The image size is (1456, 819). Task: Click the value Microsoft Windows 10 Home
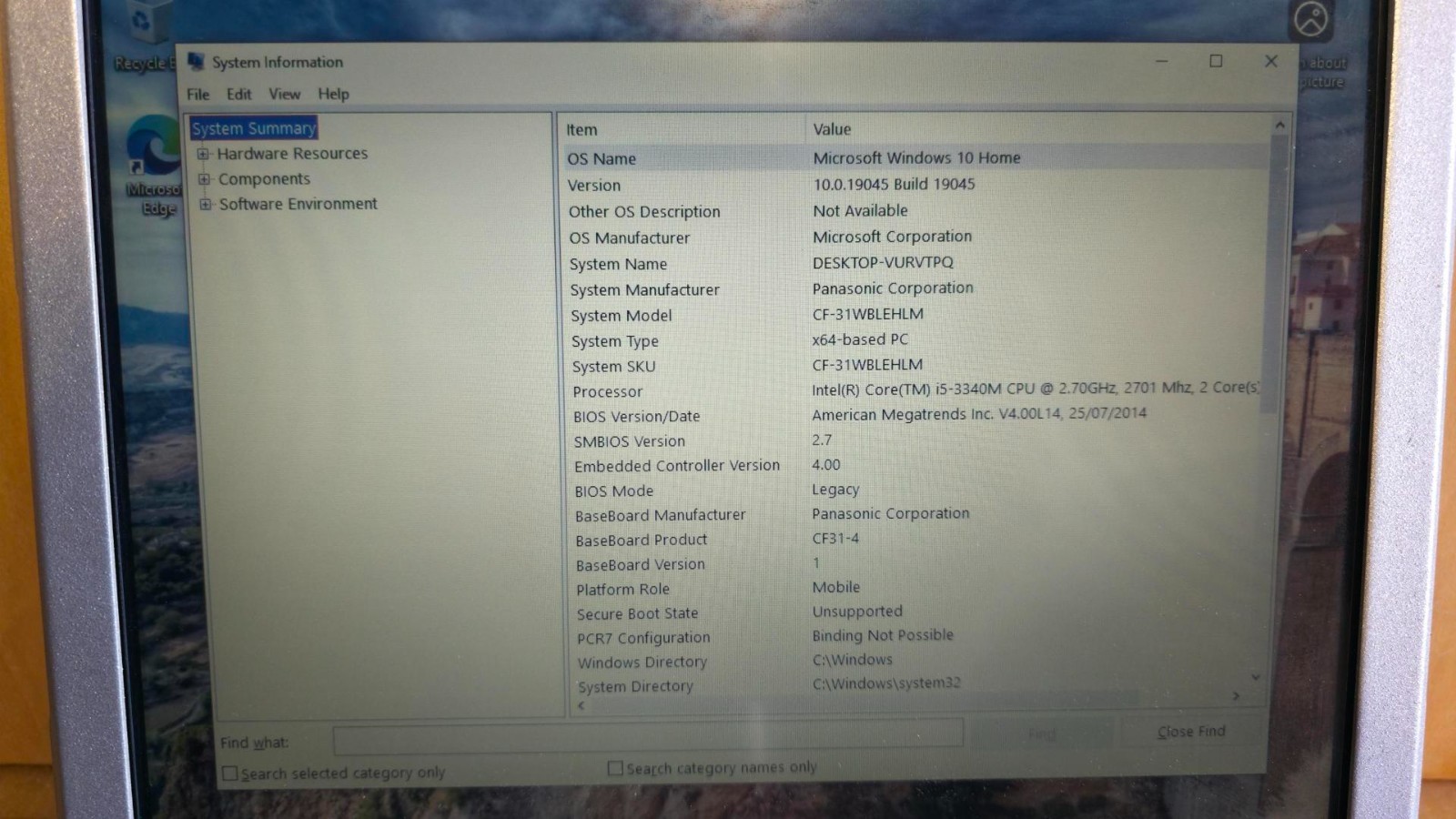pos(916,157)
